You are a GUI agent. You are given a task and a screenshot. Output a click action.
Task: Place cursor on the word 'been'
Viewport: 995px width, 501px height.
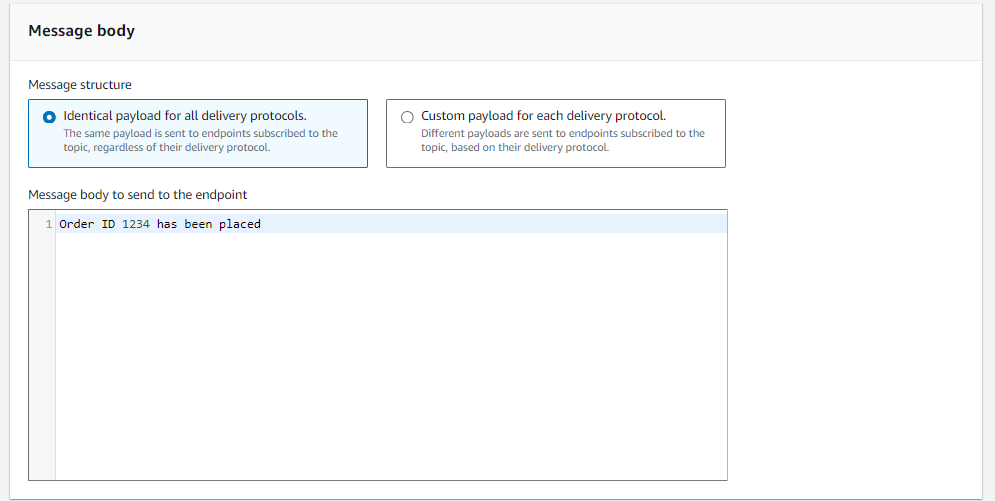pyautogui.click(x=197, y=224)
